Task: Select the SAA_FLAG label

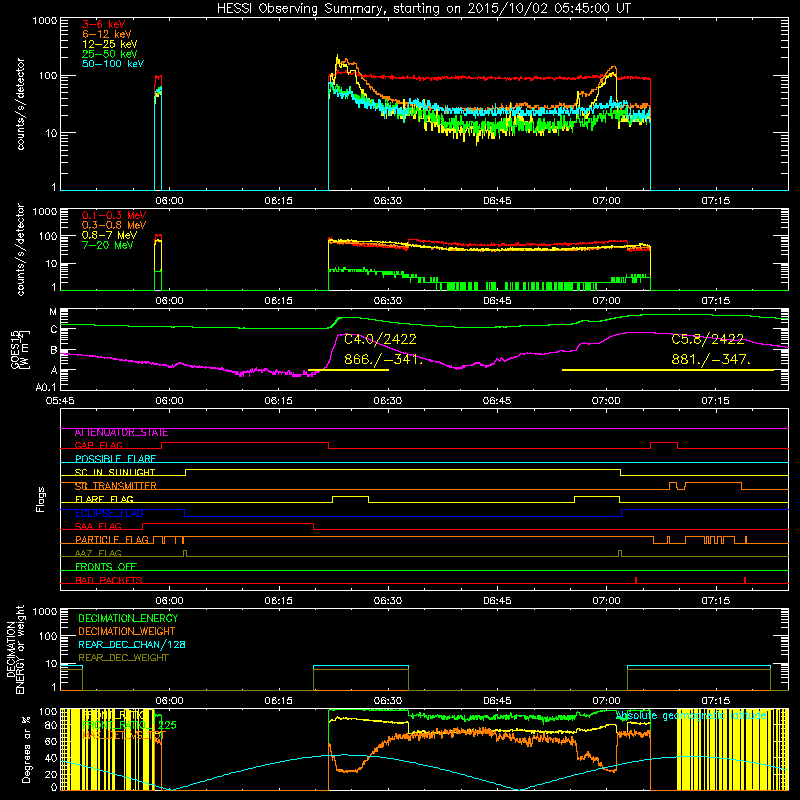Action: (x=98, y=527)
